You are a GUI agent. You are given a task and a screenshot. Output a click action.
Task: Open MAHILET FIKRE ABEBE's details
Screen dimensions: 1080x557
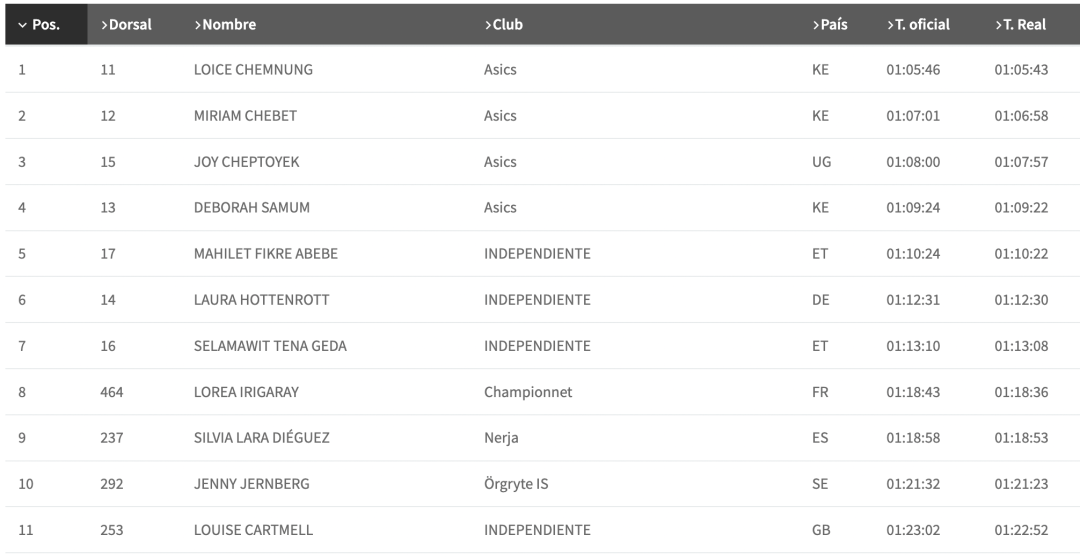[x=265, y=254]
